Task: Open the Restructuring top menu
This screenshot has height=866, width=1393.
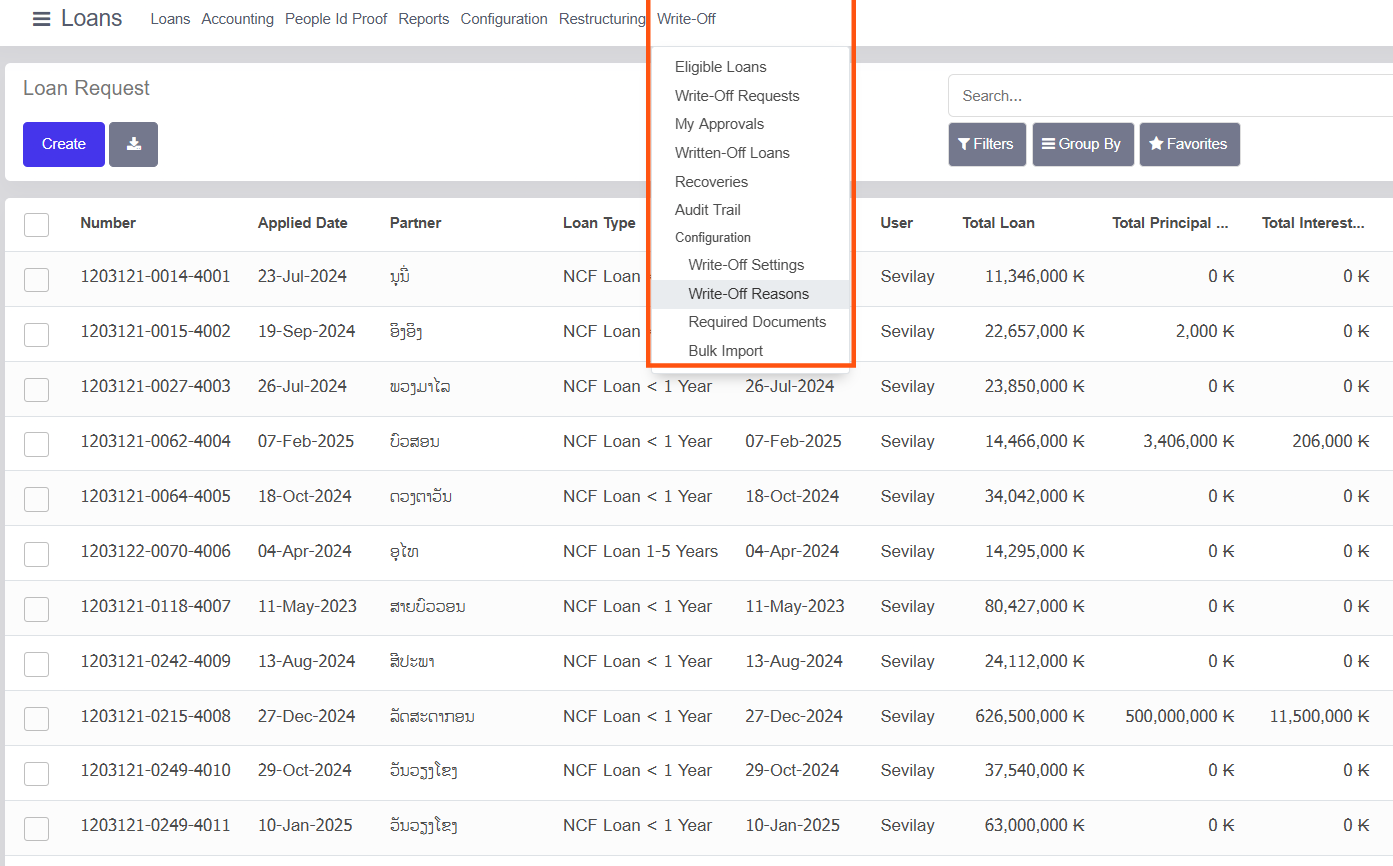Action: point(602,19)
